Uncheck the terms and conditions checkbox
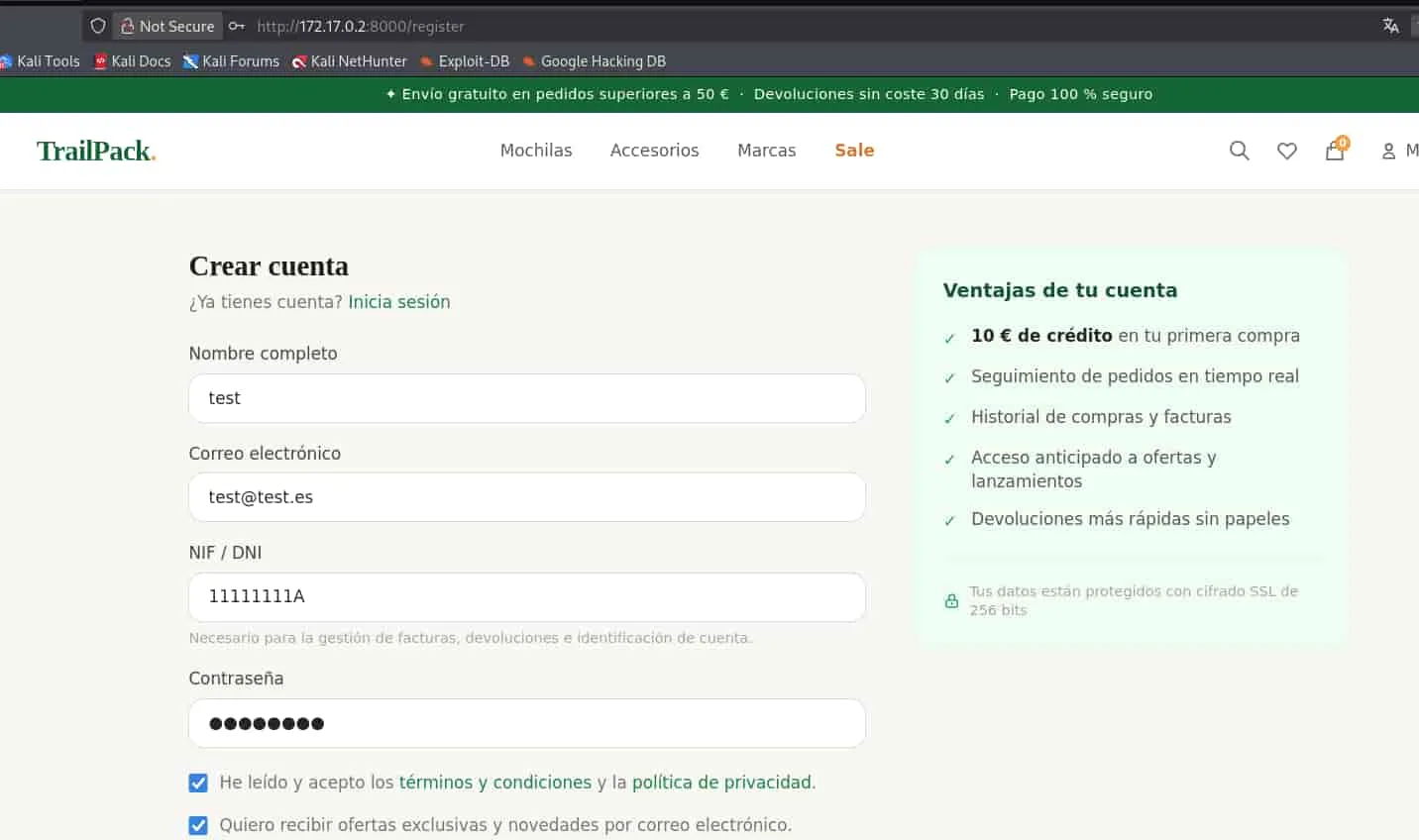The height and width of the screenshot is (840, 1419). 198,783
